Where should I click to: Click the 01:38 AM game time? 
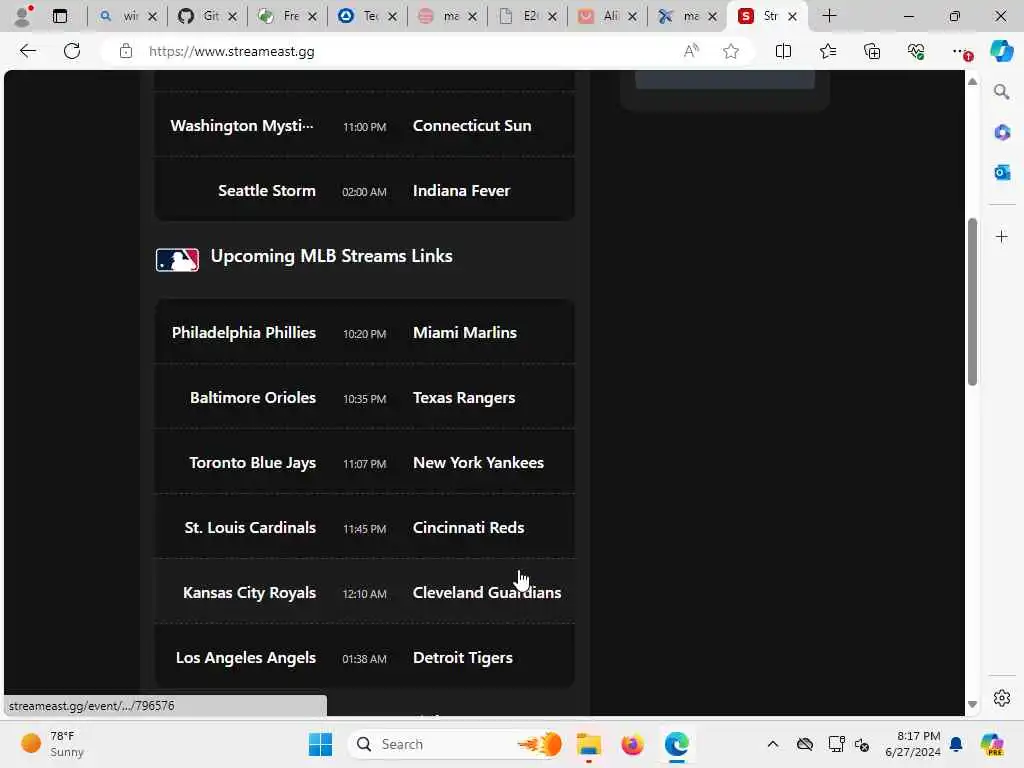364,659
